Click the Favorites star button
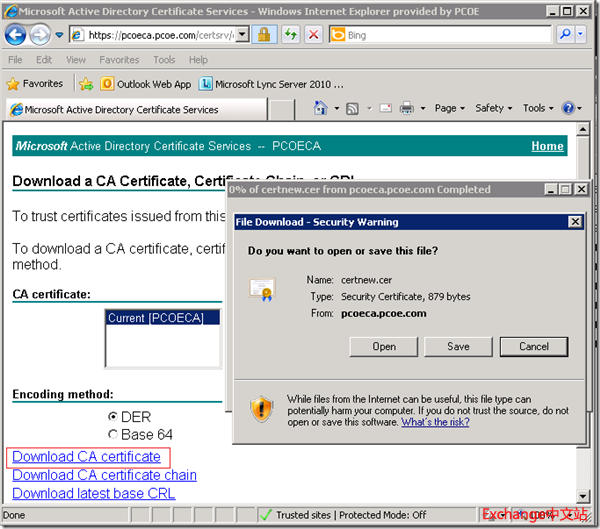This screenshot has height=529, width=600. point(34,84)
